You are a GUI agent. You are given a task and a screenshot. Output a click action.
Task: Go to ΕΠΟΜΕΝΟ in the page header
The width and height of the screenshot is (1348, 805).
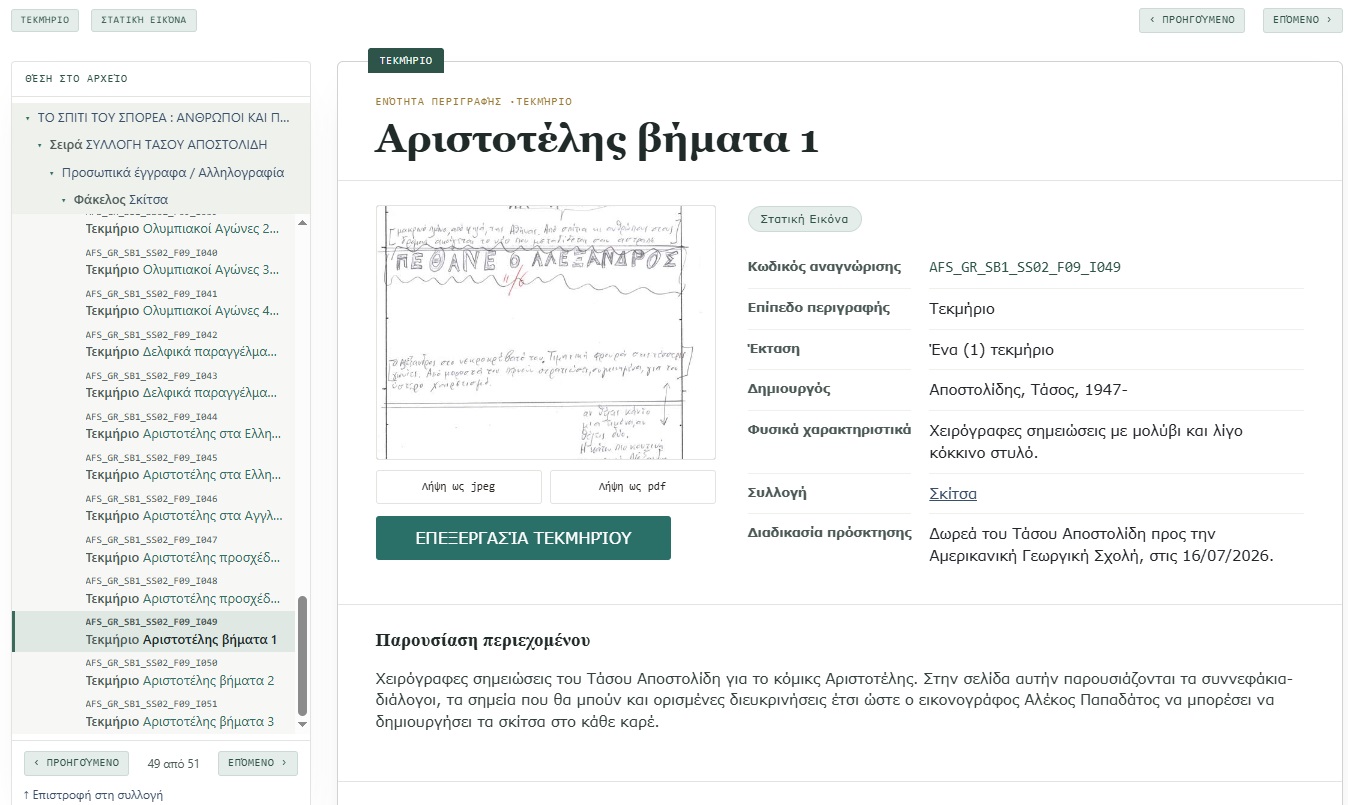tap(1303, 20)
